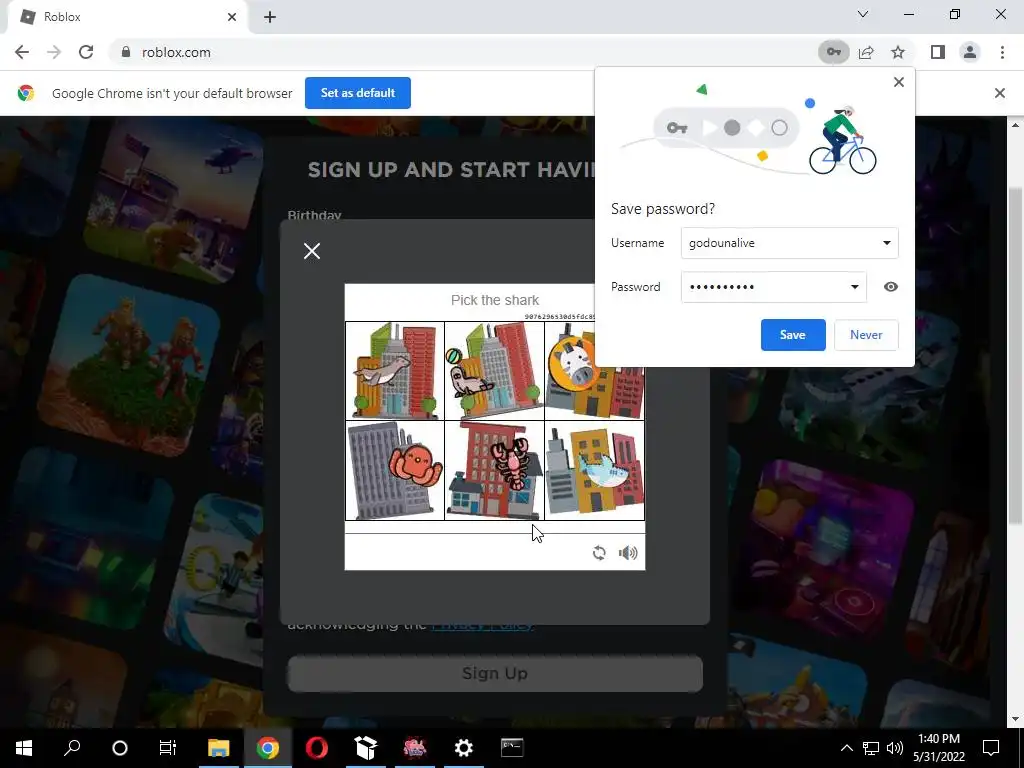Click the lock icon beside roblox.com
Screen dimensions: 1024x768
click(x=126, y=52)
